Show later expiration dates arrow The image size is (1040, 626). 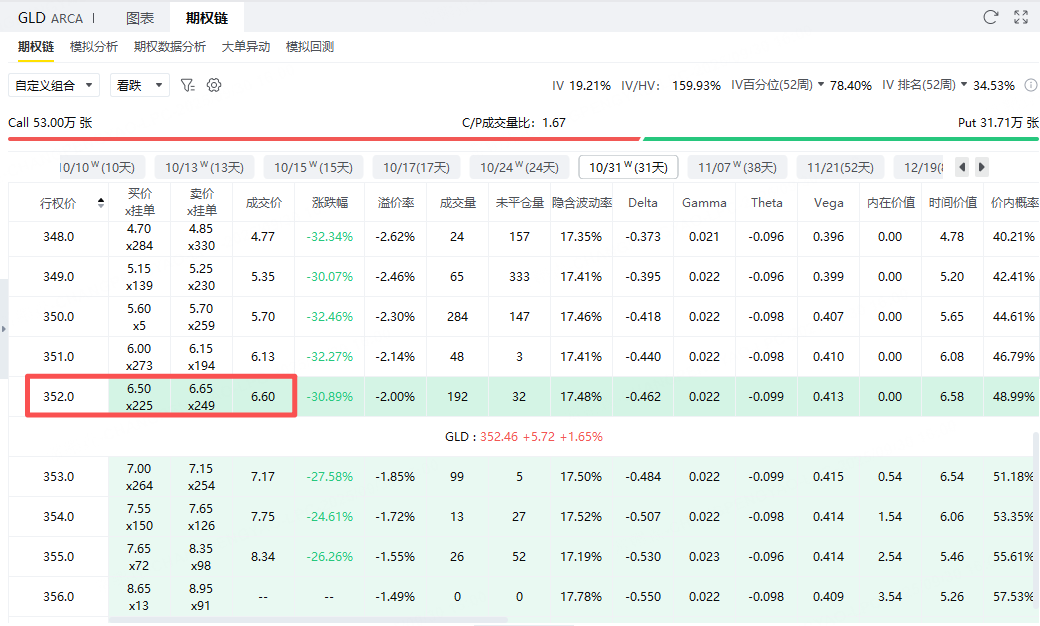(982, 167)
